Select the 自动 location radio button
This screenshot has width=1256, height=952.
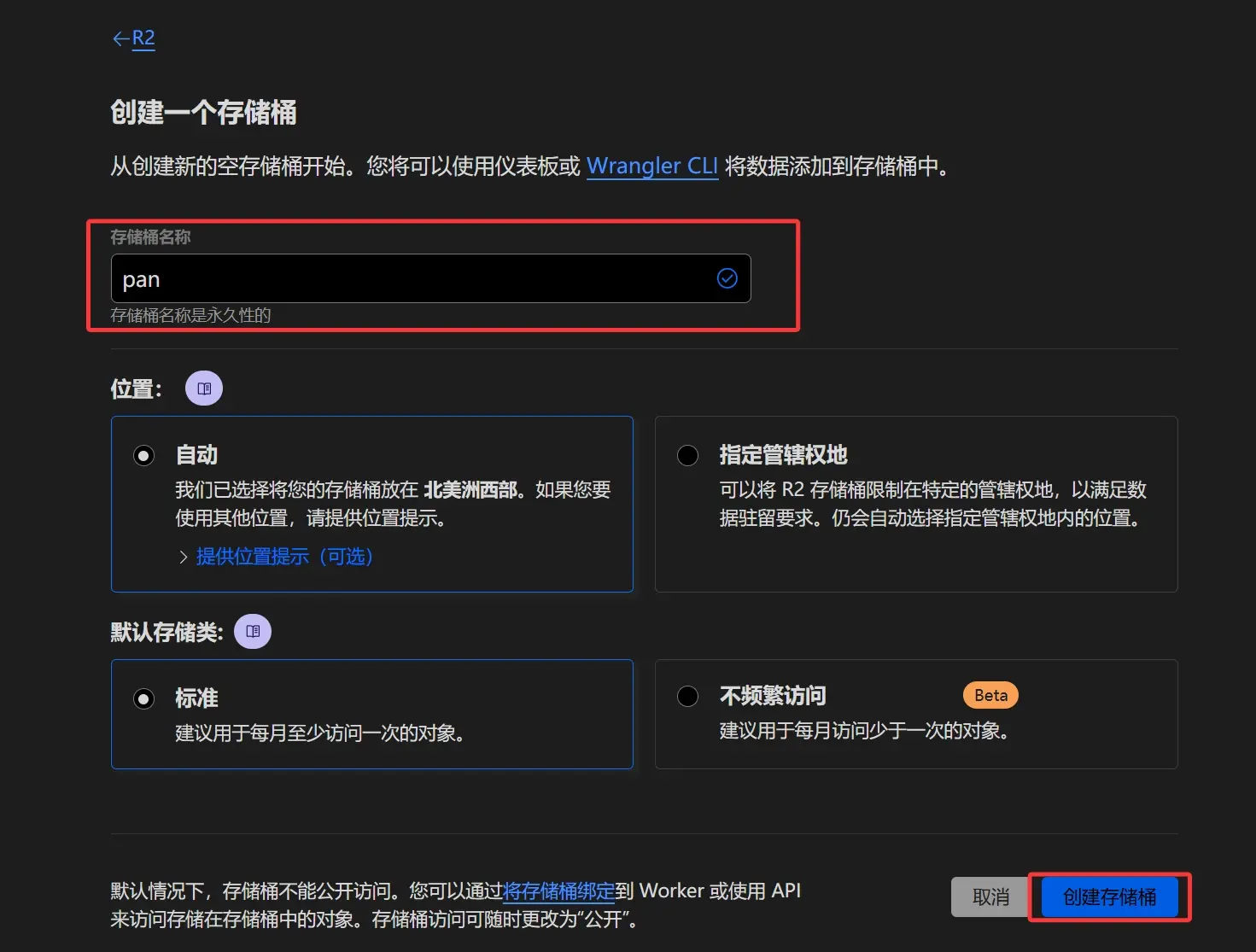pos(143,455)
